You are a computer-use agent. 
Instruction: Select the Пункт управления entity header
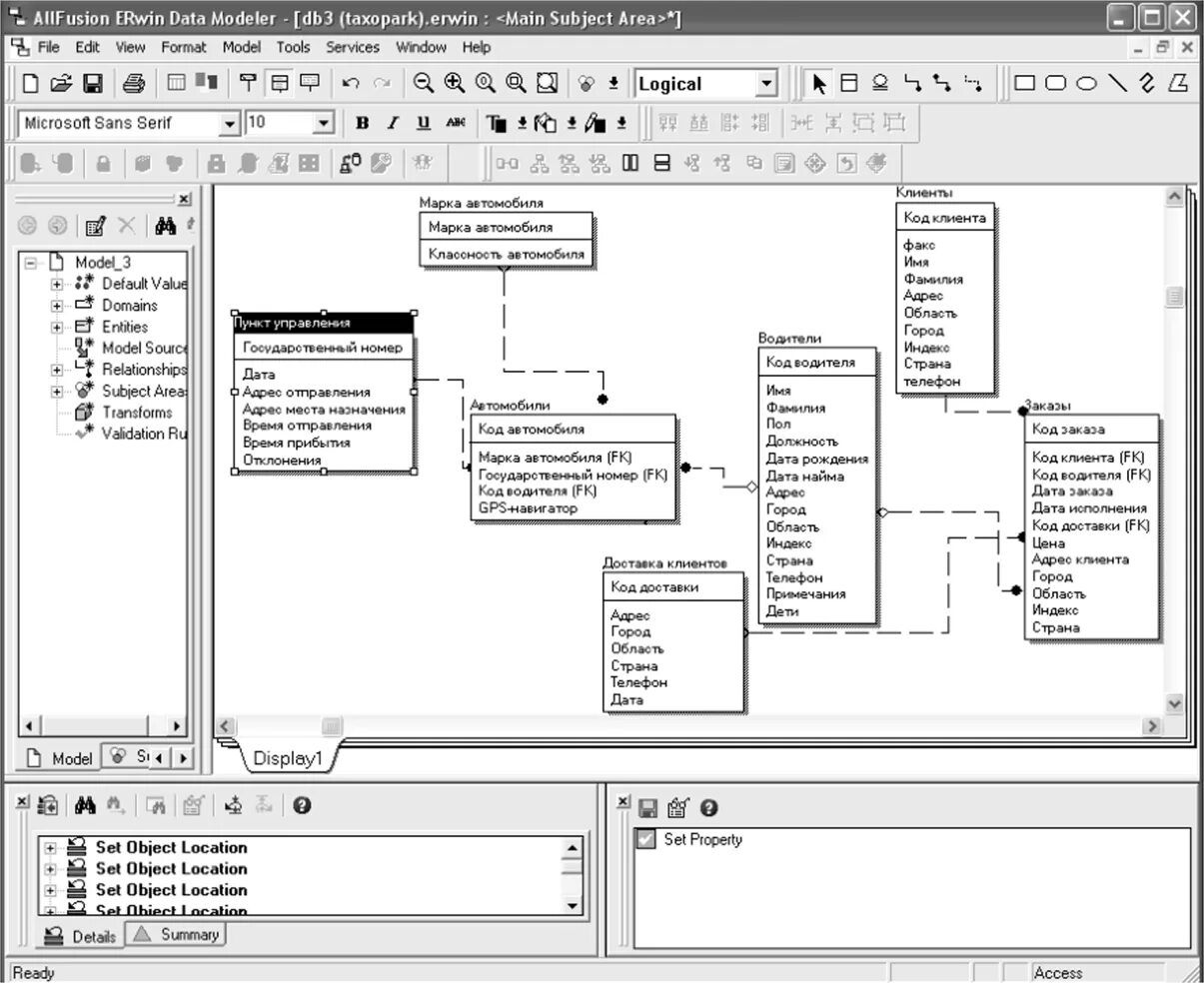coord(323,323)
